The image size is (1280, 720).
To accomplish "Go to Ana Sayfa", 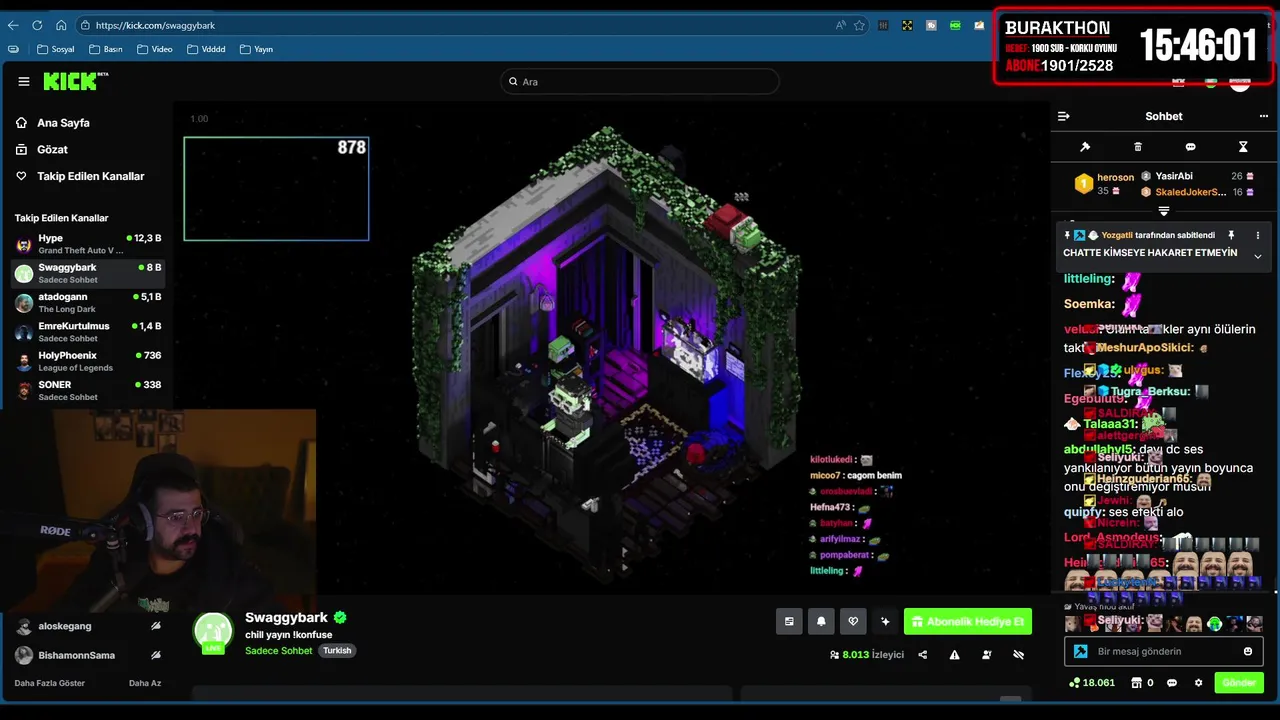I will 63,123.
